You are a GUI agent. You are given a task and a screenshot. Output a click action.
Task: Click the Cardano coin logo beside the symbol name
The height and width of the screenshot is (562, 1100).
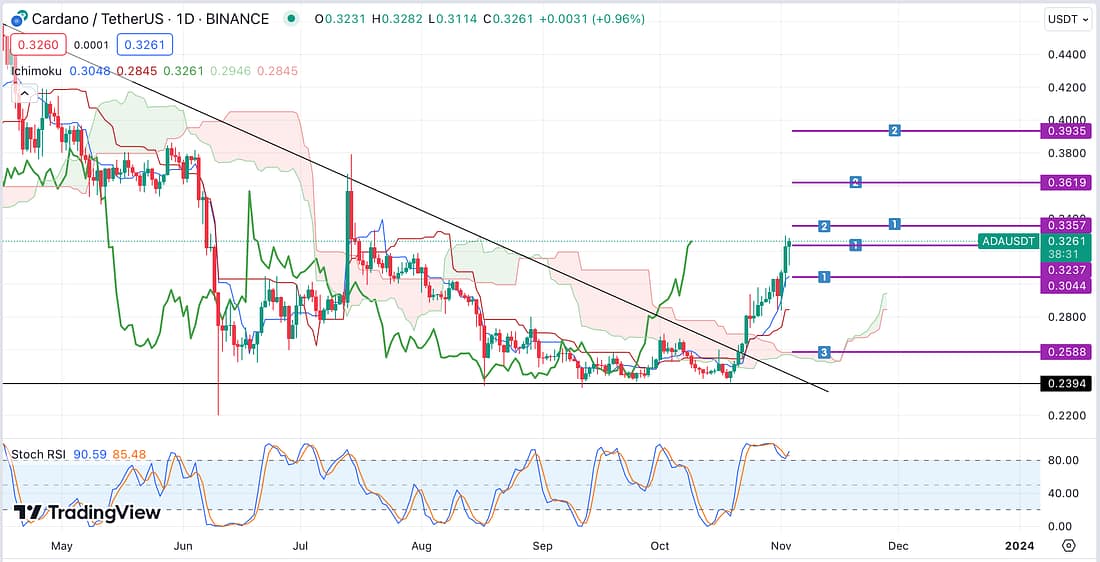[17, 19]
